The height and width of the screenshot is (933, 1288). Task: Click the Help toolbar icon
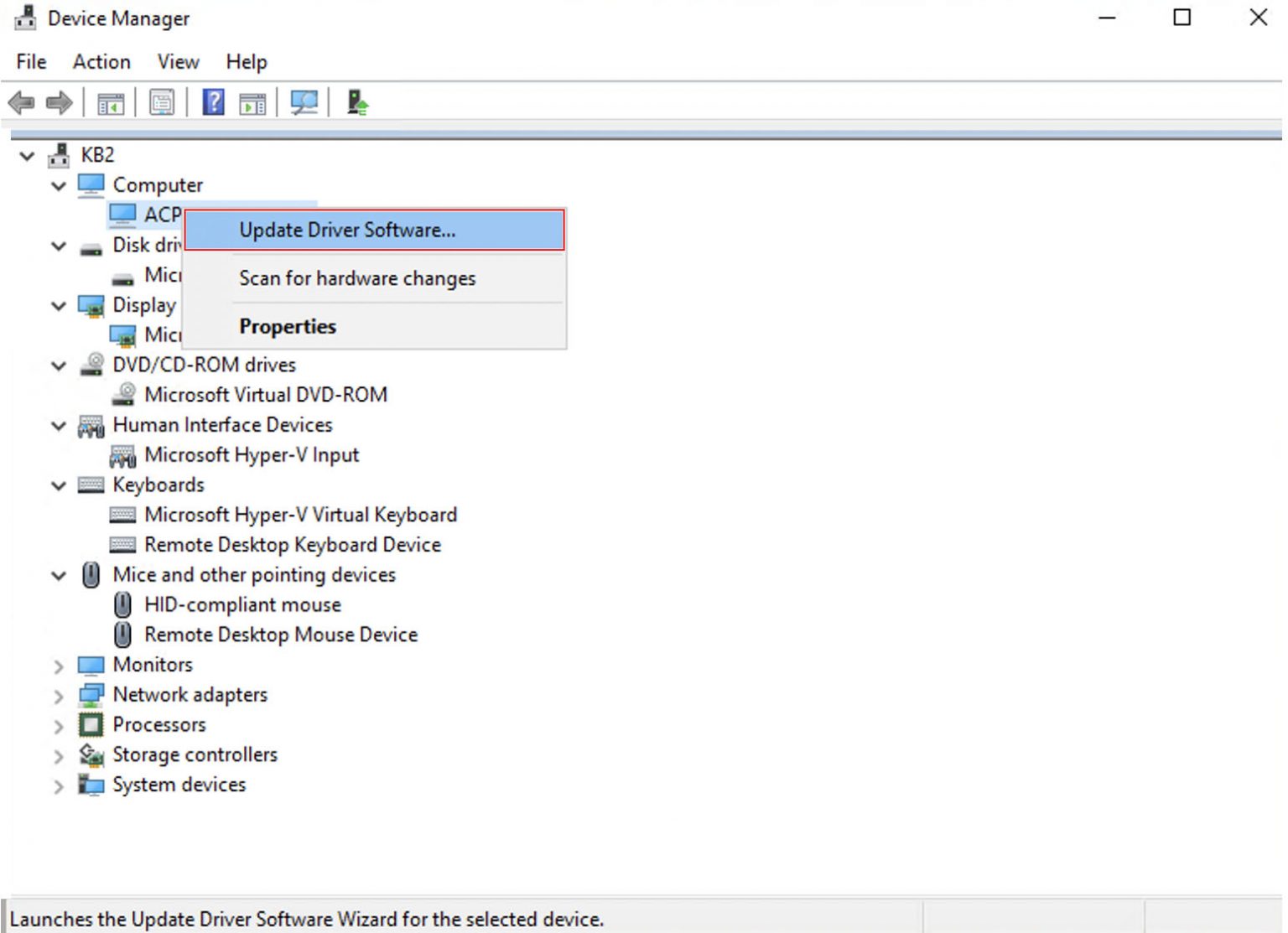pos(213,102)
